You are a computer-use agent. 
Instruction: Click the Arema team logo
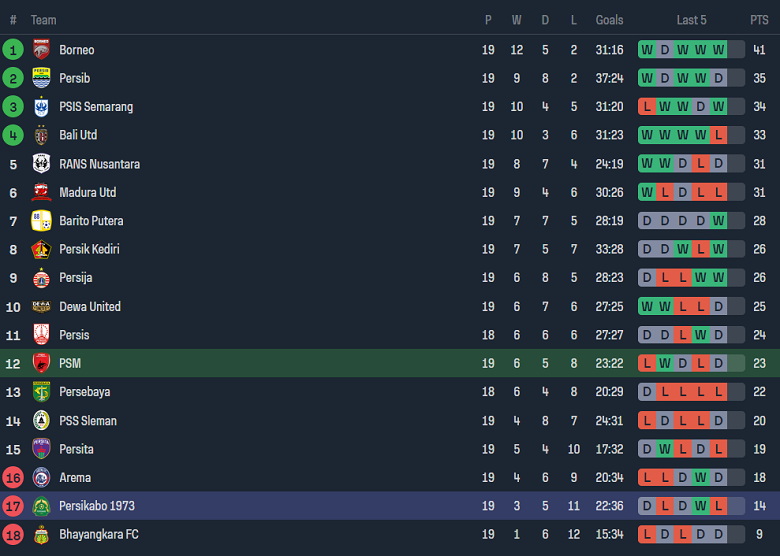coord(41,478)
